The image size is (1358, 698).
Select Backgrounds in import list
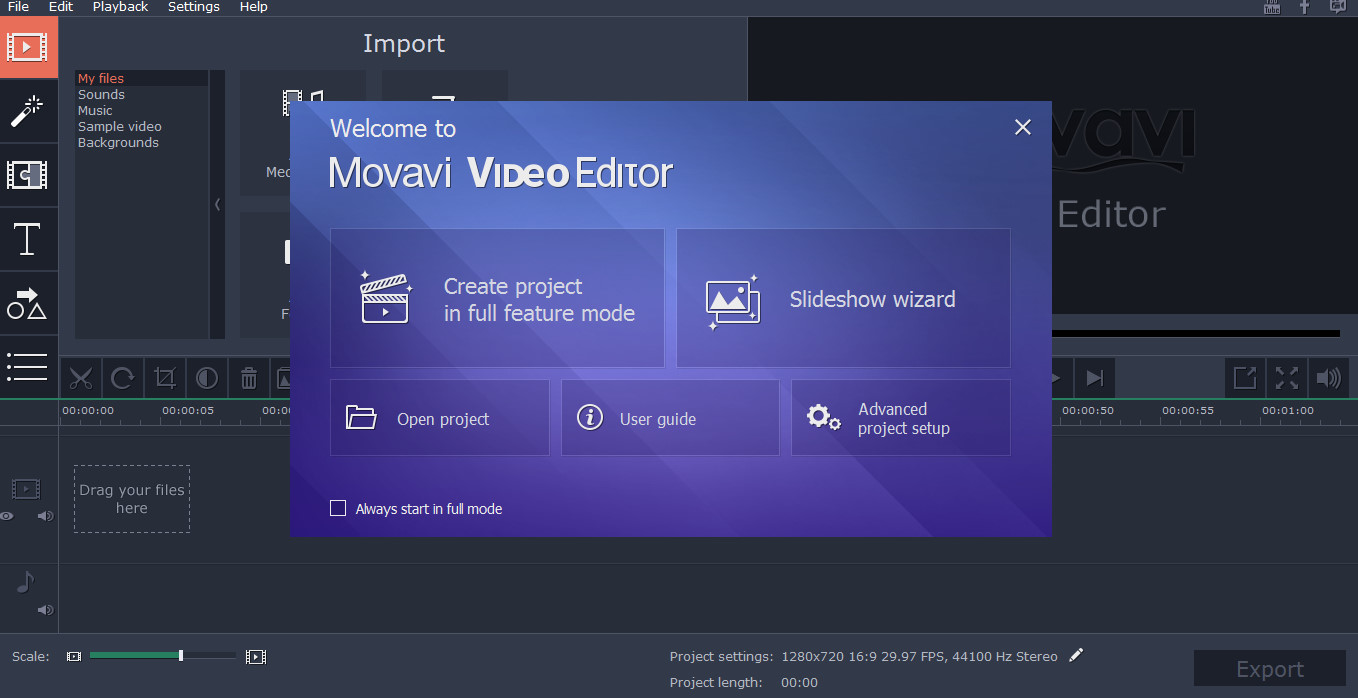[x=142, y=142]
